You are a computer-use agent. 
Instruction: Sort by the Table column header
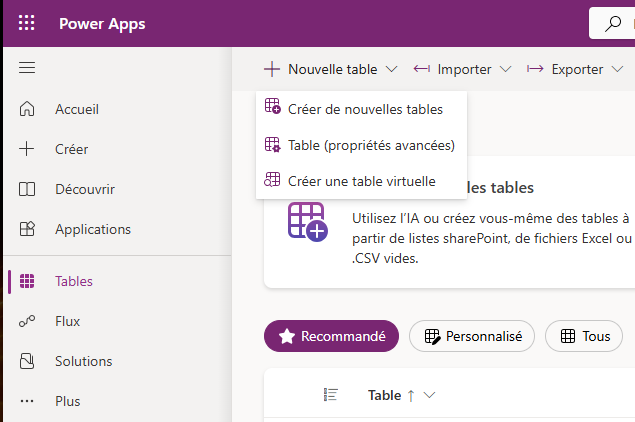click(384, 395)
